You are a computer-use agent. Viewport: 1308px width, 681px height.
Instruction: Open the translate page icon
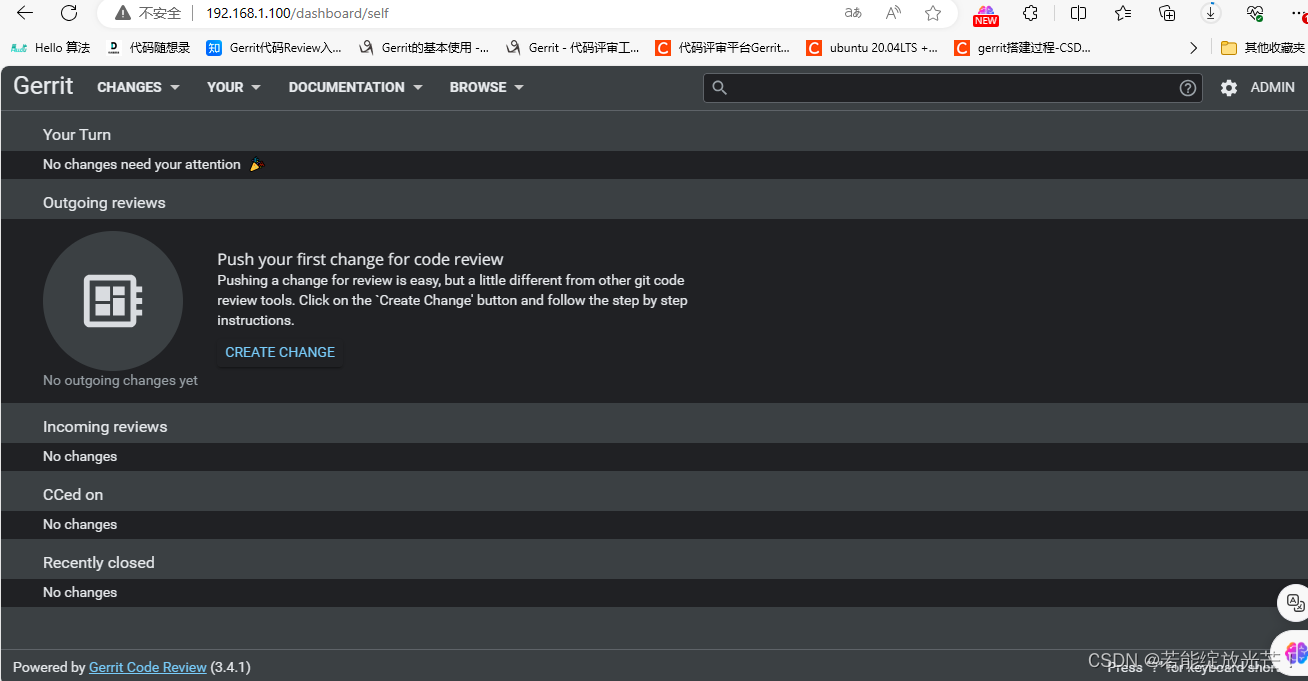click(853, 13)
